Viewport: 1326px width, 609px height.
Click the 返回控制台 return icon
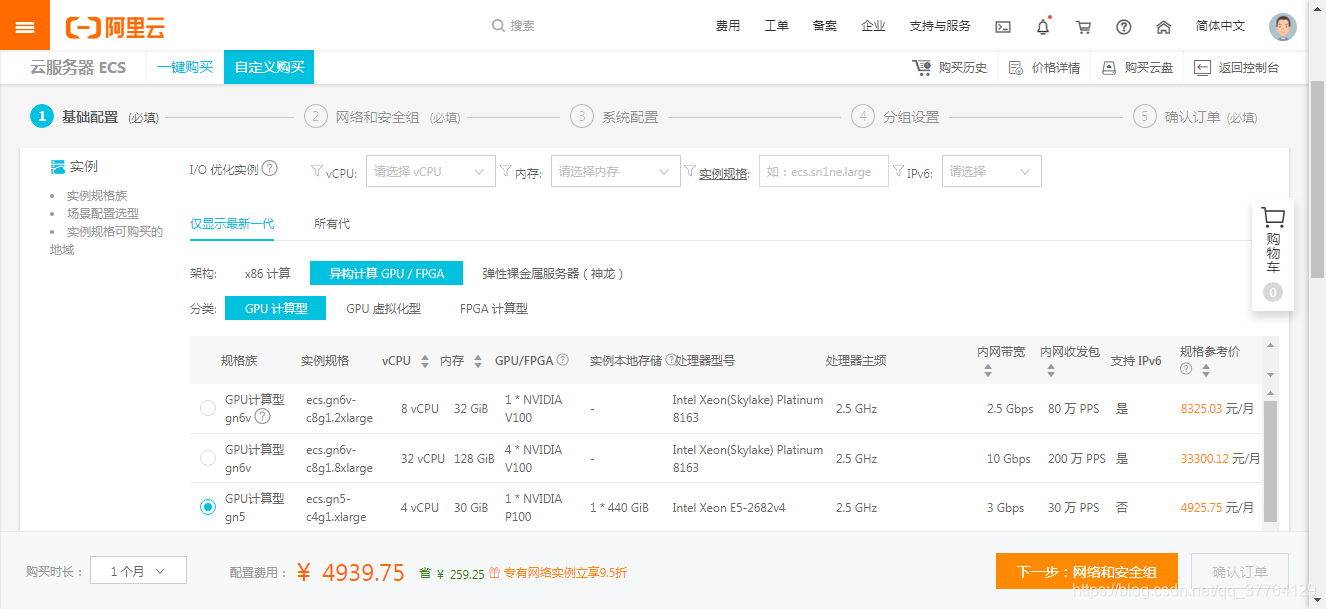pos(1202,68)
